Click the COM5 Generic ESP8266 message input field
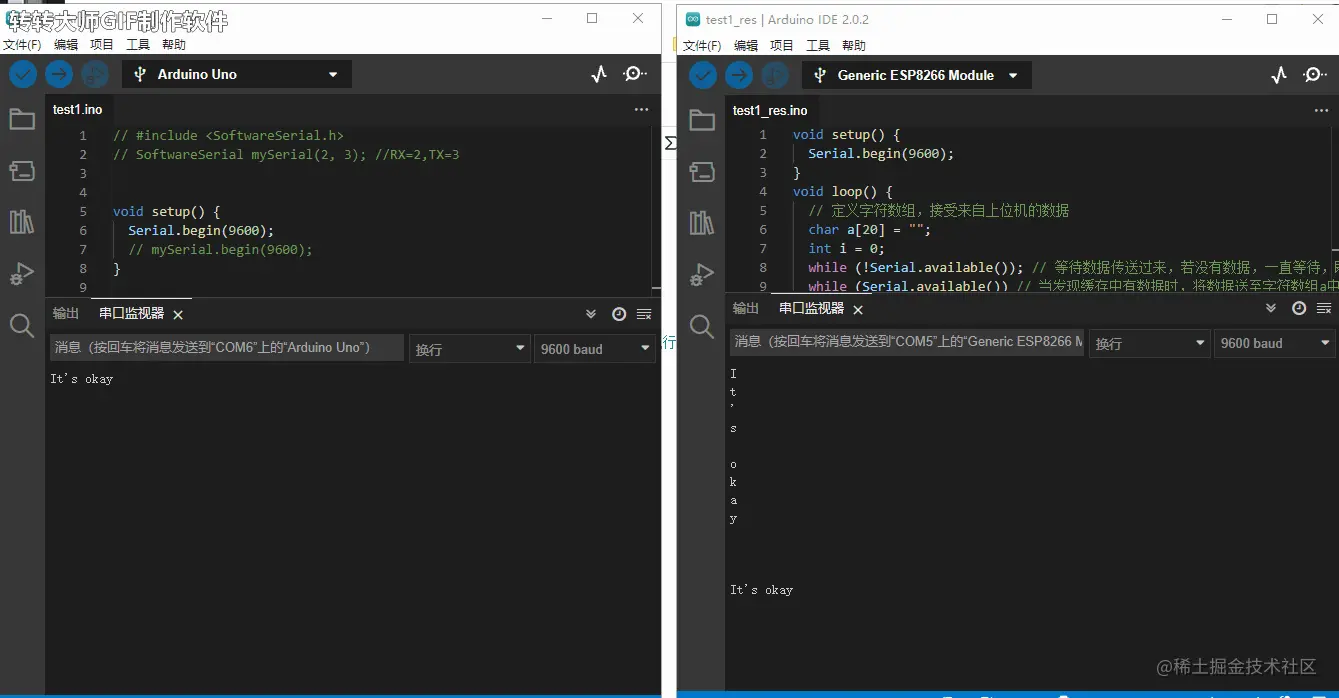1339x698 pixels. pos(907,342)
